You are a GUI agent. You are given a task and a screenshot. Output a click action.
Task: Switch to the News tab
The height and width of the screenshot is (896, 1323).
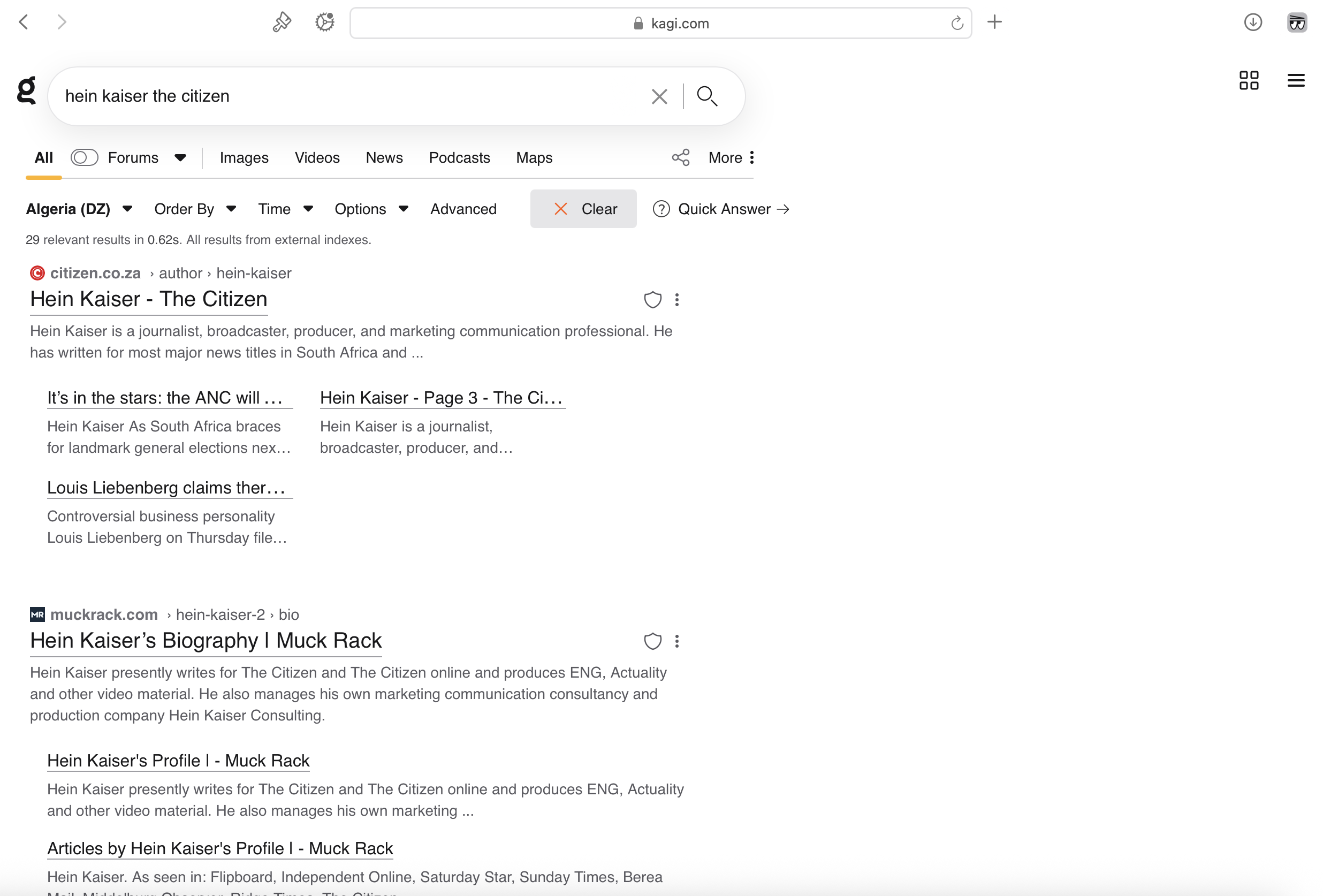(384, 158)
